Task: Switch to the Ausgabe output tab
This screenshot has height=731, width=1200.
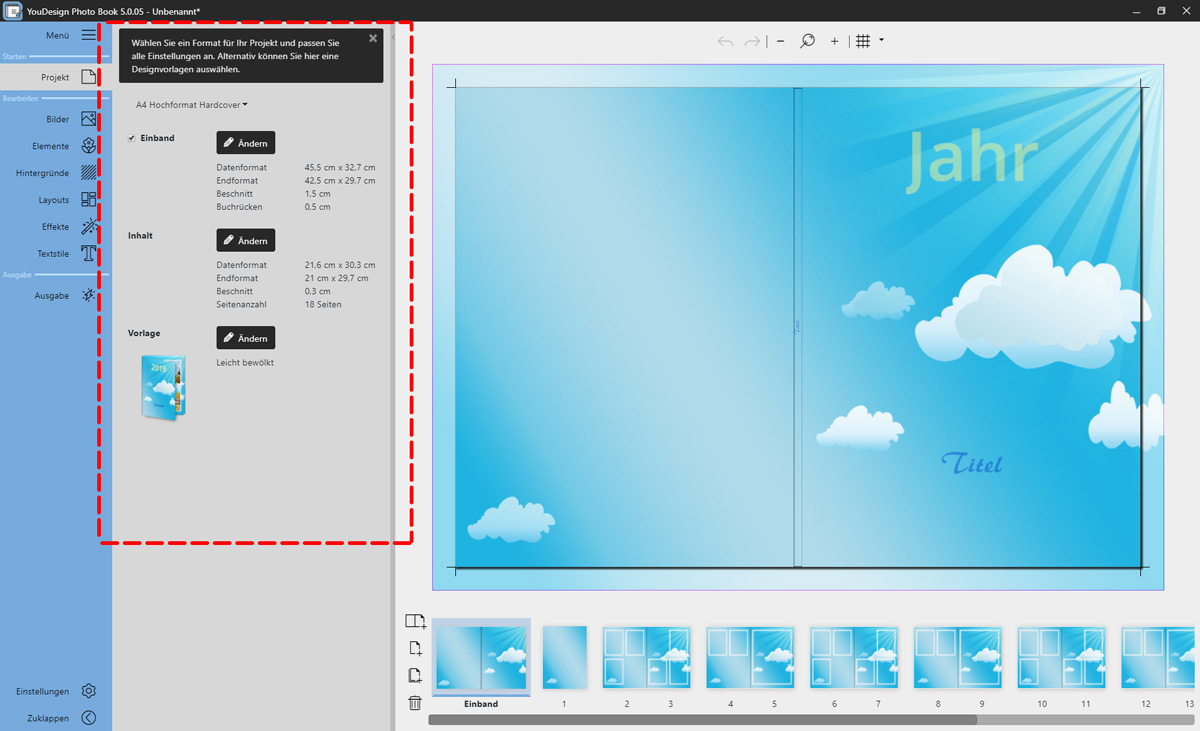Action: pyautogui.click(x=89, y=296)
